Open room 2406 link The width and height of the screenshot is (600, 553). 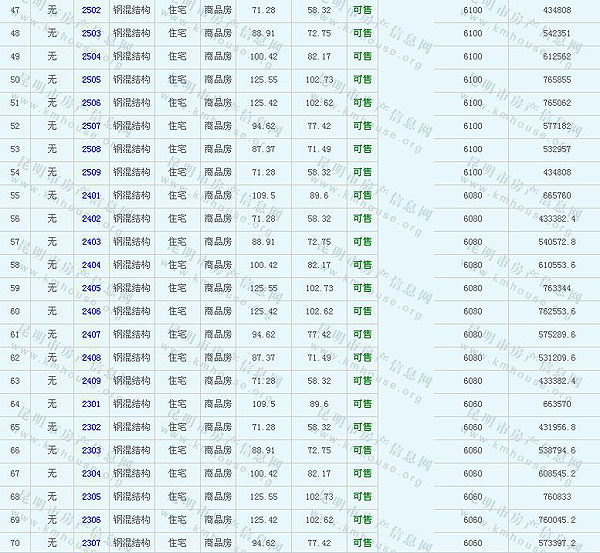click(x=91, y=311)
